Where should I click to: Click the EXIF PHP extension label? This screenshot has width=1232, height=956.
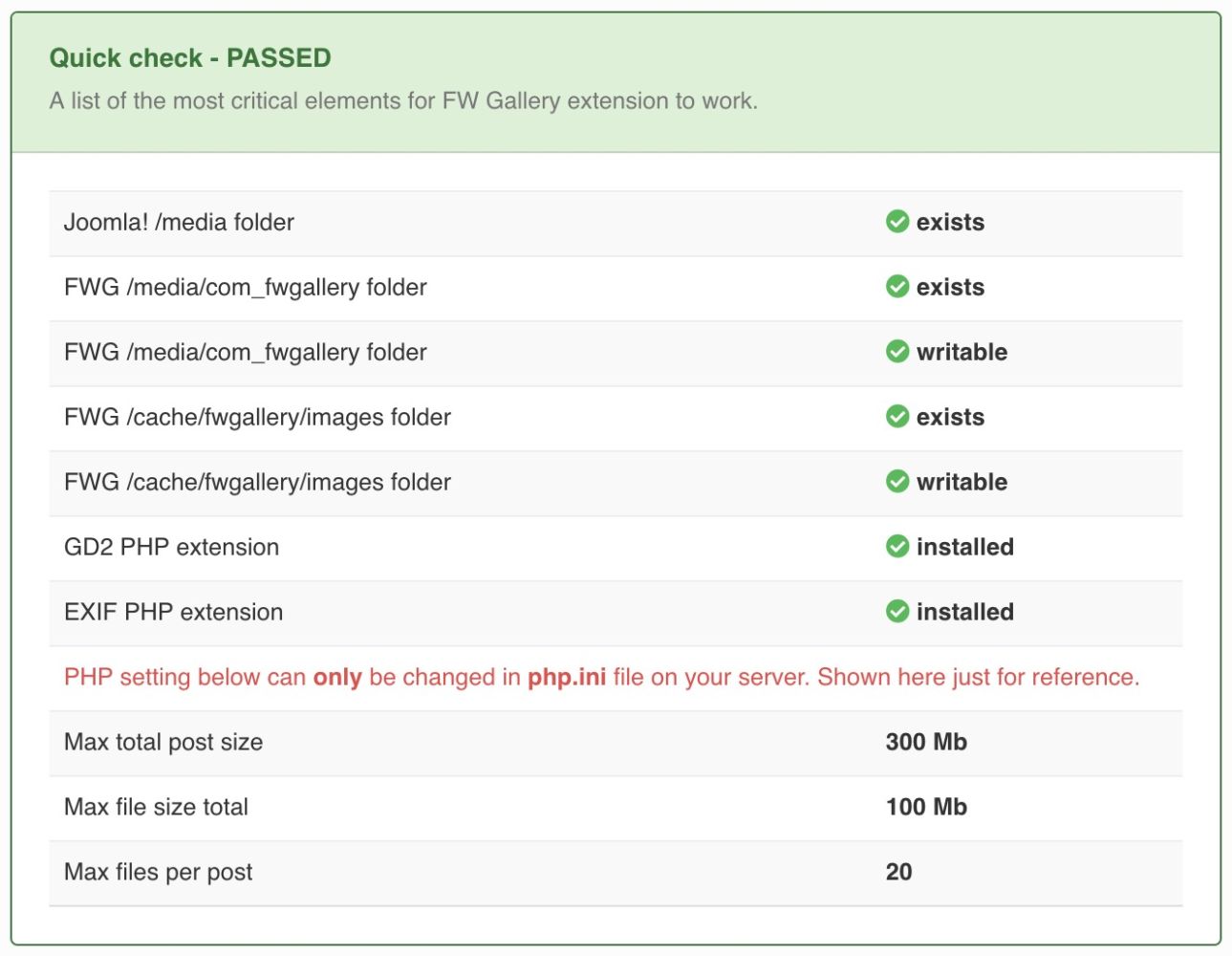tap(173, 613)
